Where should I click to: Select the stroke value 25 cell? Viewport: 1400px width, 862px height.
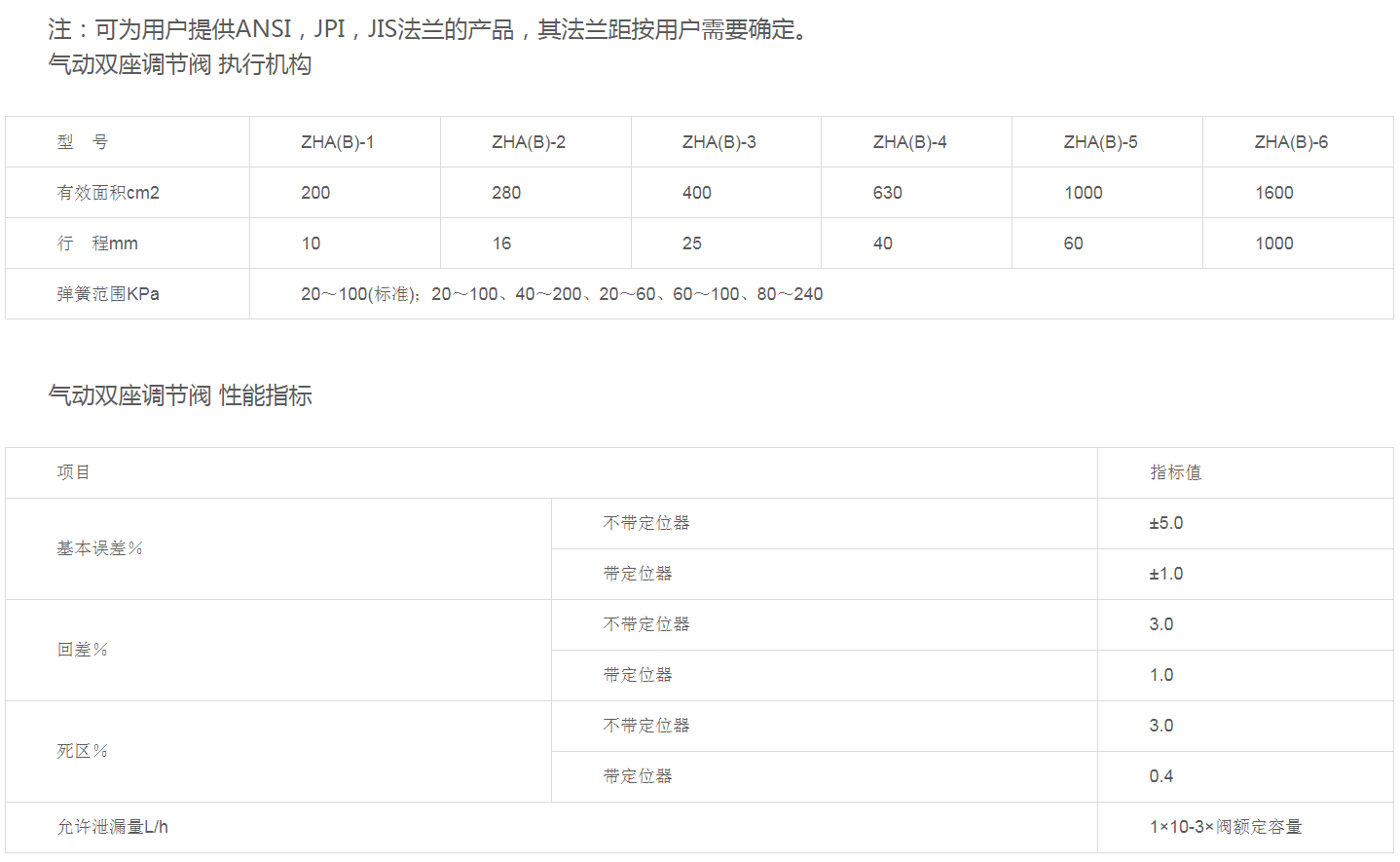692,244
